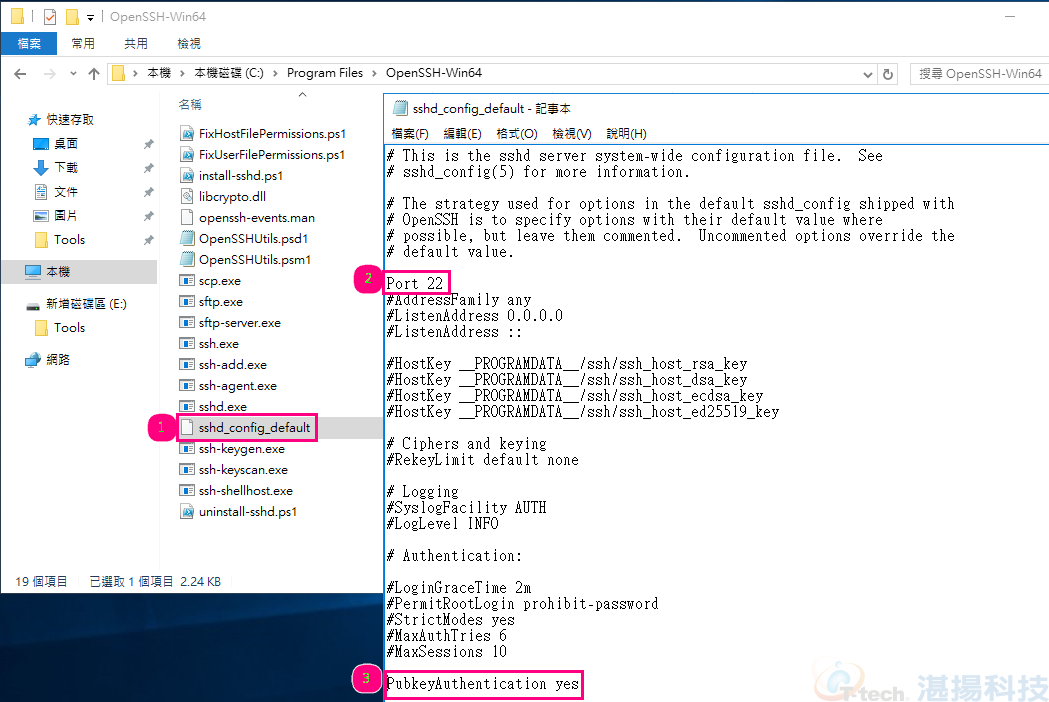Select scp.exe file icon
Viewport: 1049px width, 702px height.
click(187, 281)
